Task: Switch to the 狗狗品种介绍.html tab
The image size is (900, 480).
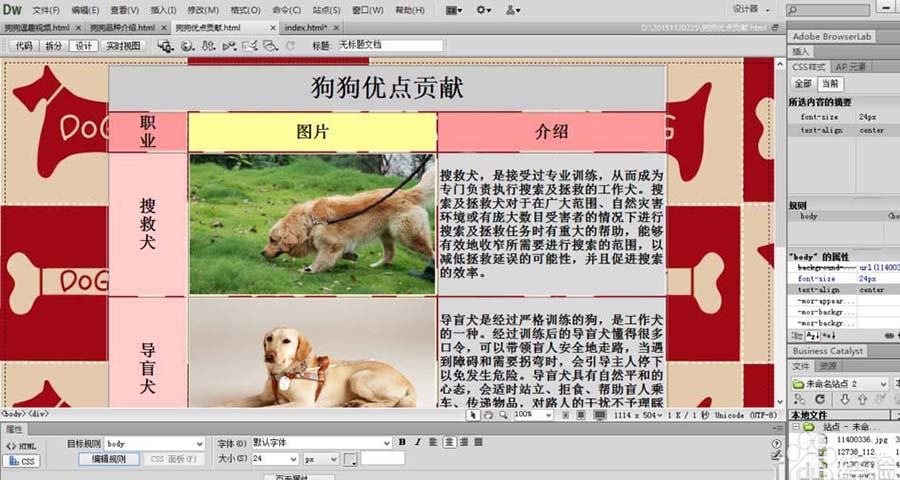Action: click(x=122, y=28)
